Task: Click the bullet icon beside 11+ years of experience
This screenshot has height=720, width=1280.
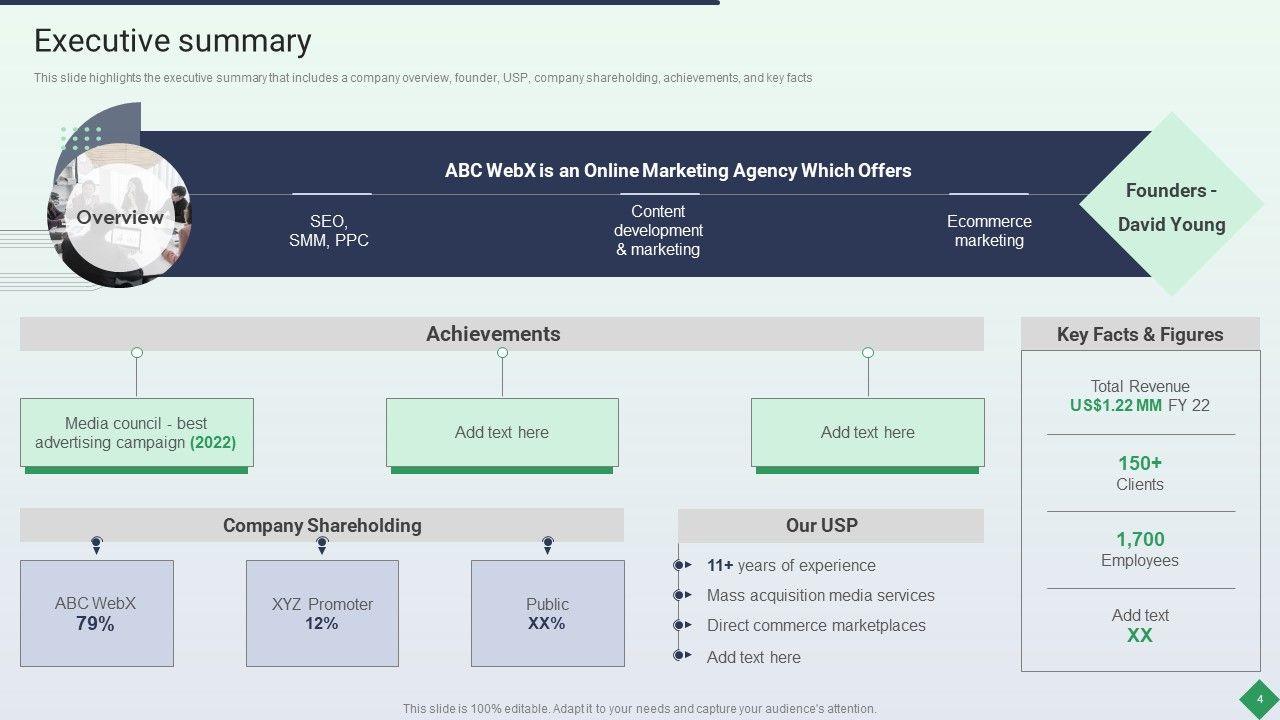Action: tap(681, 565)
